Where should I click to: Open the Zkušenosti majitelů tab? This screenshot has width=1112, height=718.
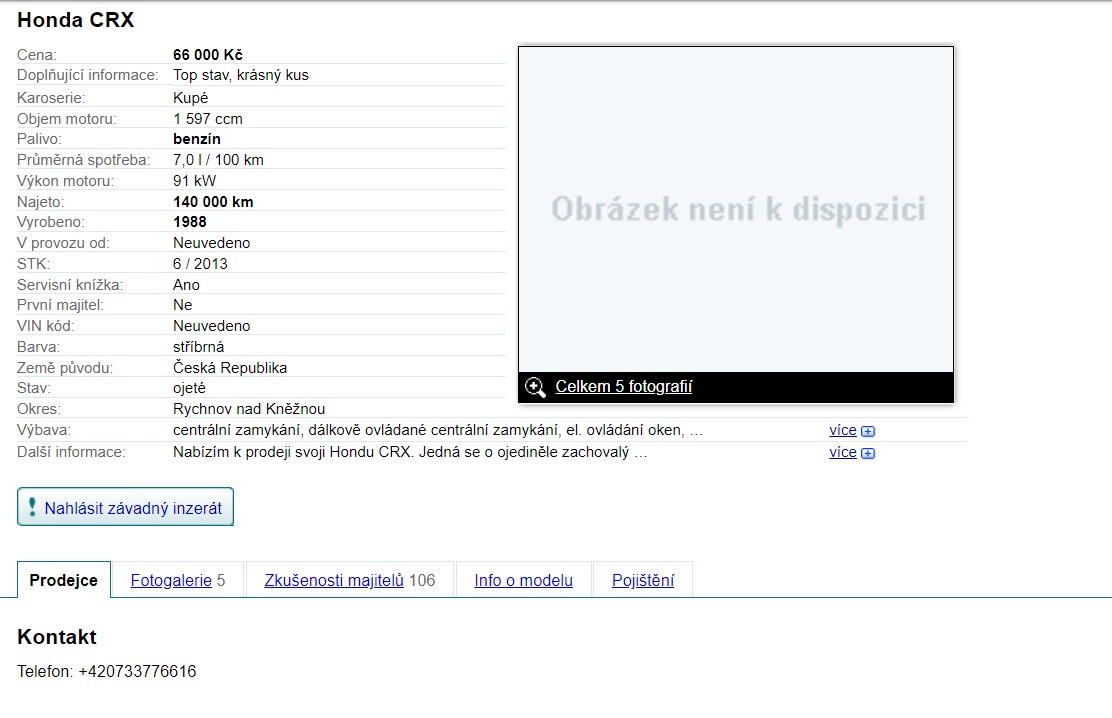pos(334,580)
